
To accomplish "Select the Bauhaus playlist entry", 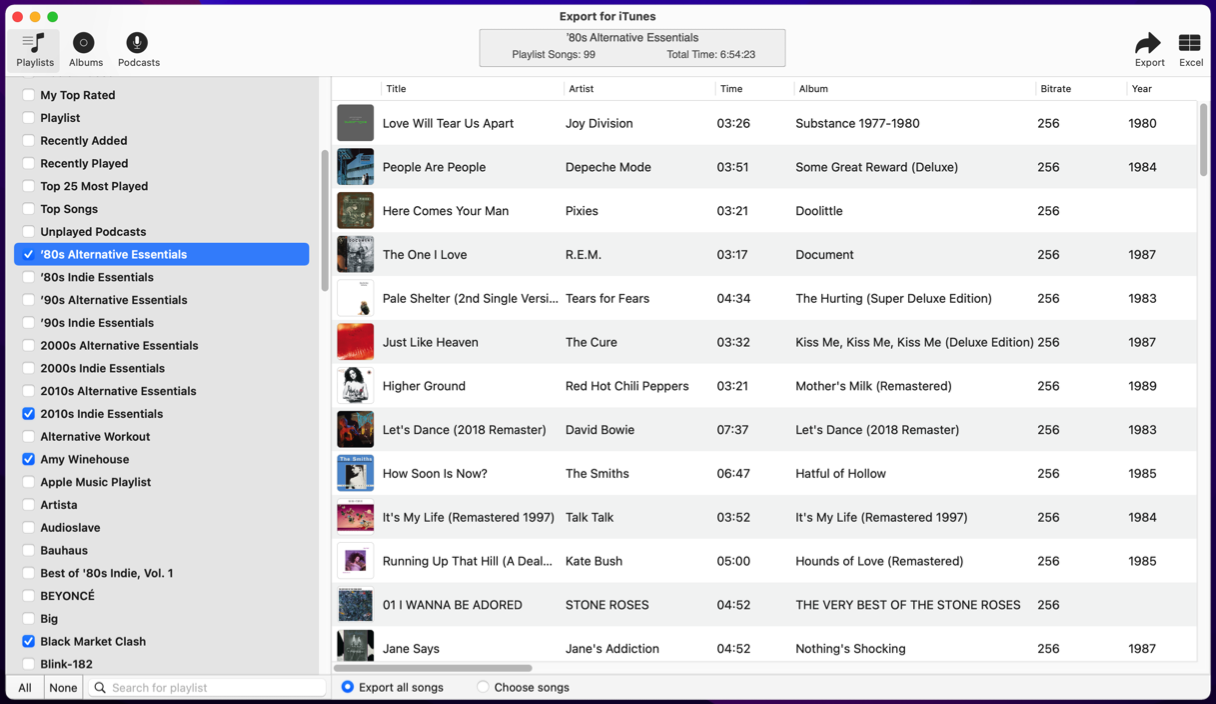I will (x=64, y=550).
